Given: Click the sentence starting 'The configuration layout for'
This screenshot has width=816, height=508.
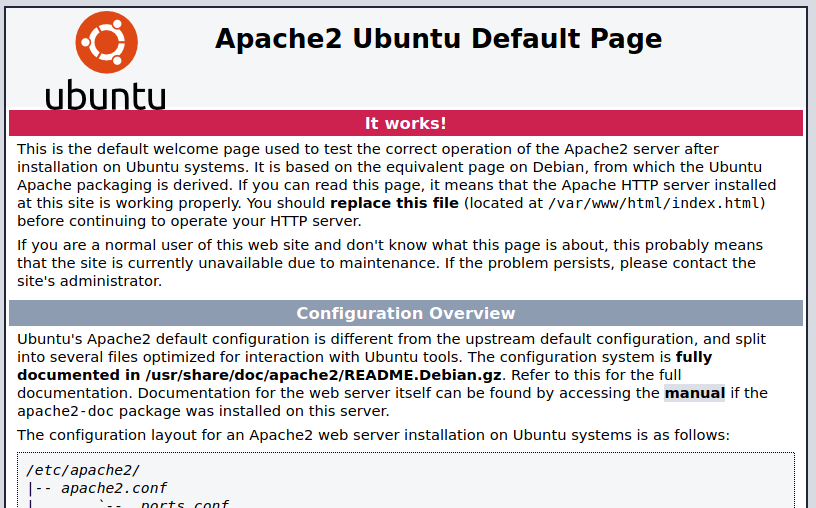Looking at the screenshot, I should 373,435.
